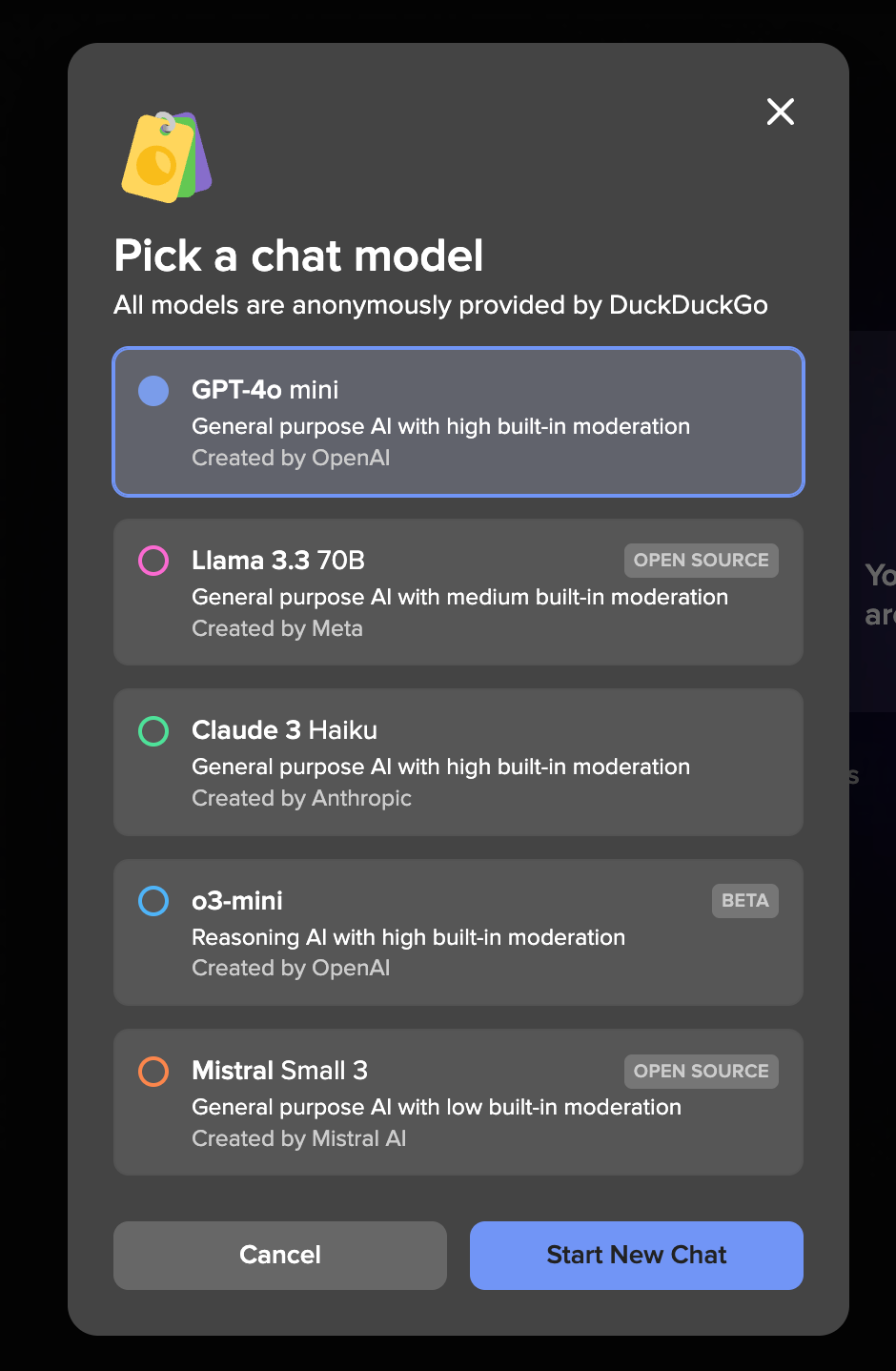This screenshot has height=1371, width=896.
Task: Pick the o3-mini radio button
Action: tap(153, 901)
